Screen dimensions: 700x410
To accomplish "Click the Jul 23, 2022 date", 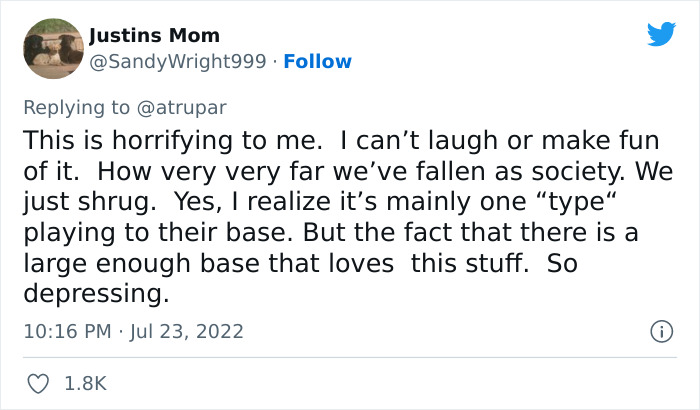I will [188, 330].
